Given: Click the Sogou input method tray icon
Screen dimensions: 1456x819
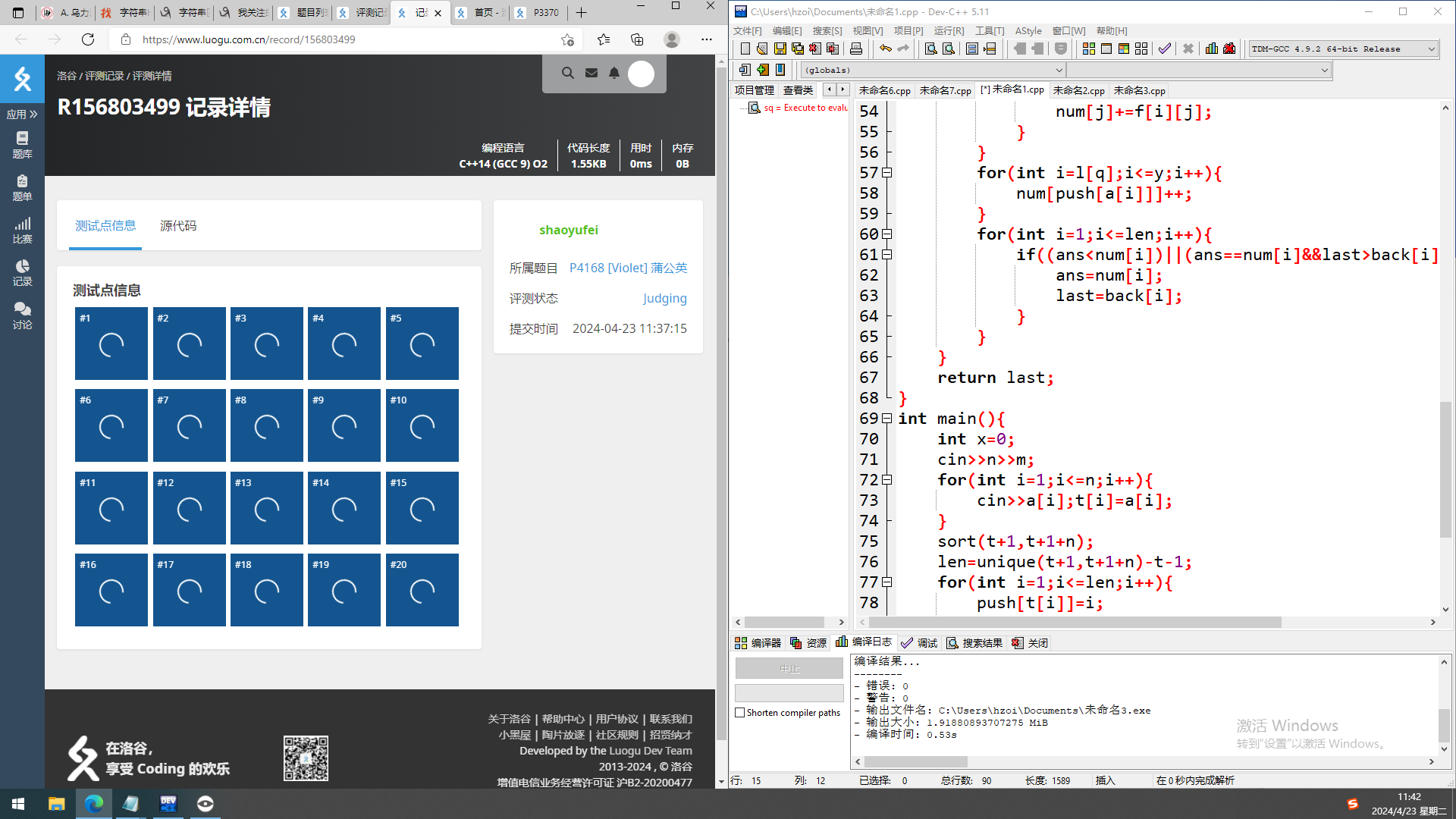Looking at the screenshot, I should (x=1352, y=804).
